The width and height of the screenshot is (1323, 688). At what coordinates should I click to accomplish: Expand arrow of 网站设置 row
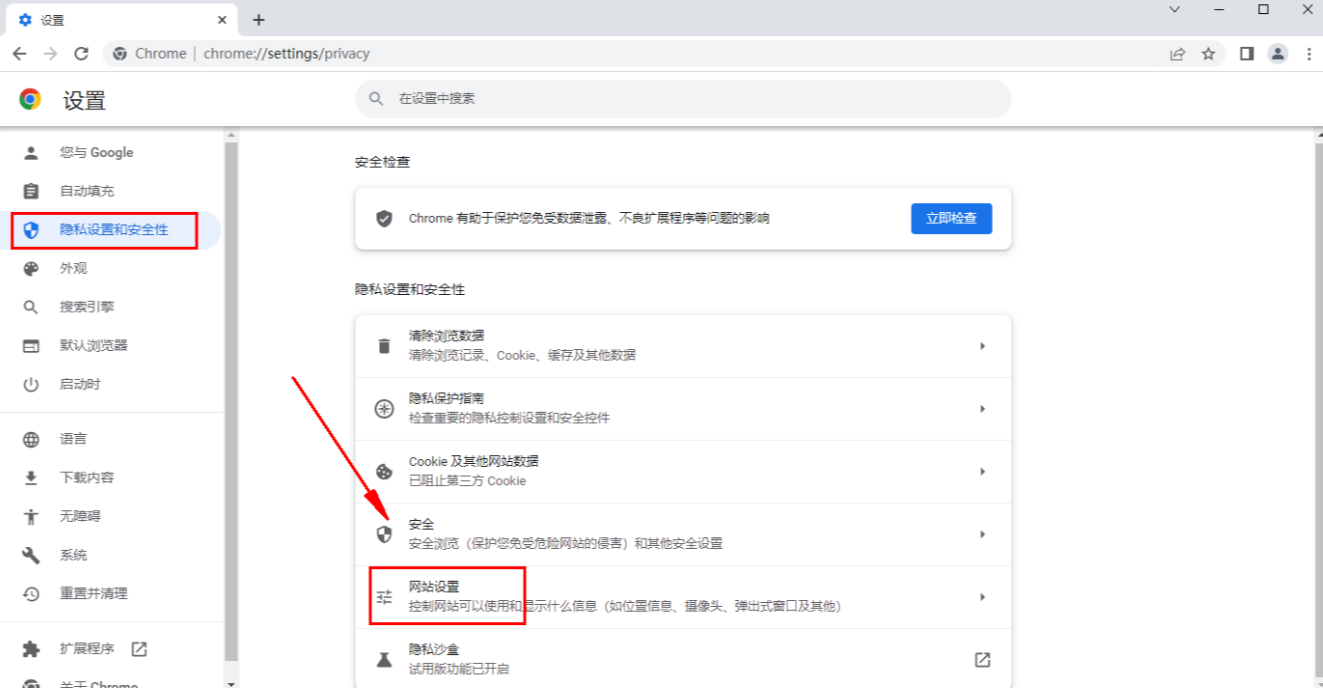tap(983, 597)
